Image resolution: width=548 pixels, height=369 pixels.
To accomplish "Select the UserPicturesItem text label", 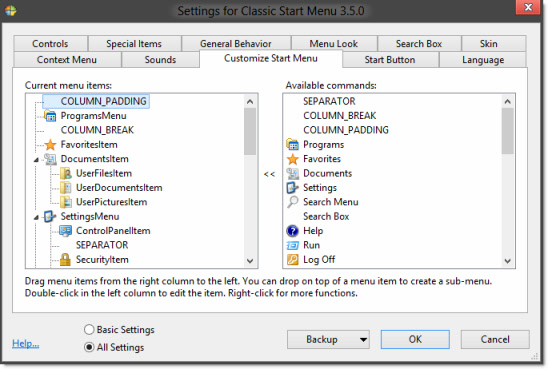I will [x=111, y=202].
